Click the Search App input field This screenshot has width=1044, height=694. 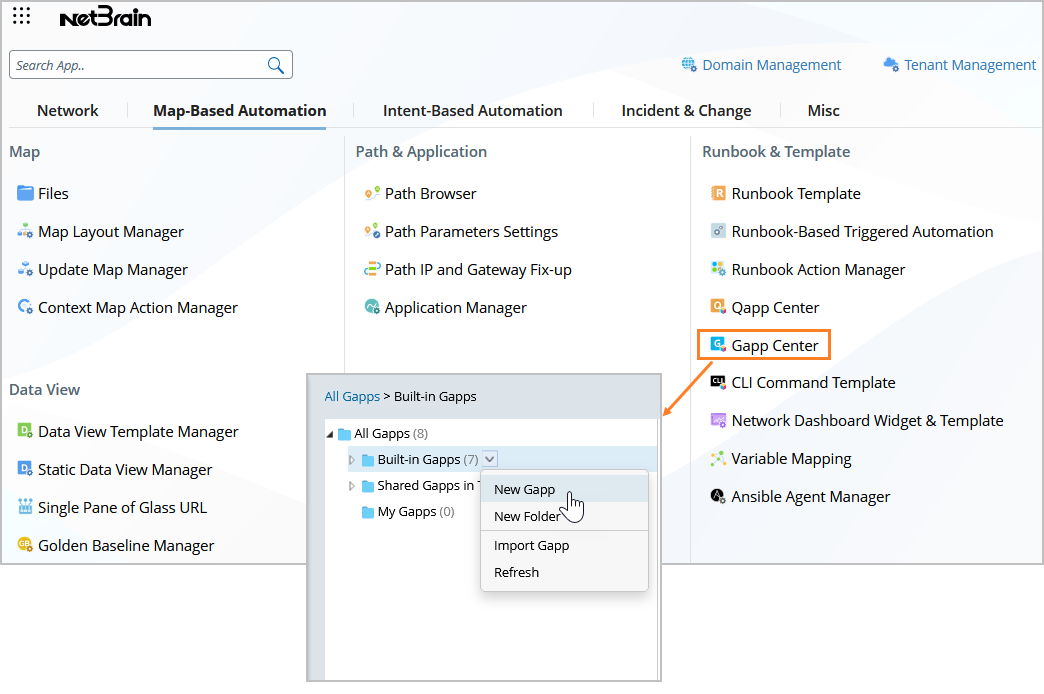[x=138, y=65]
